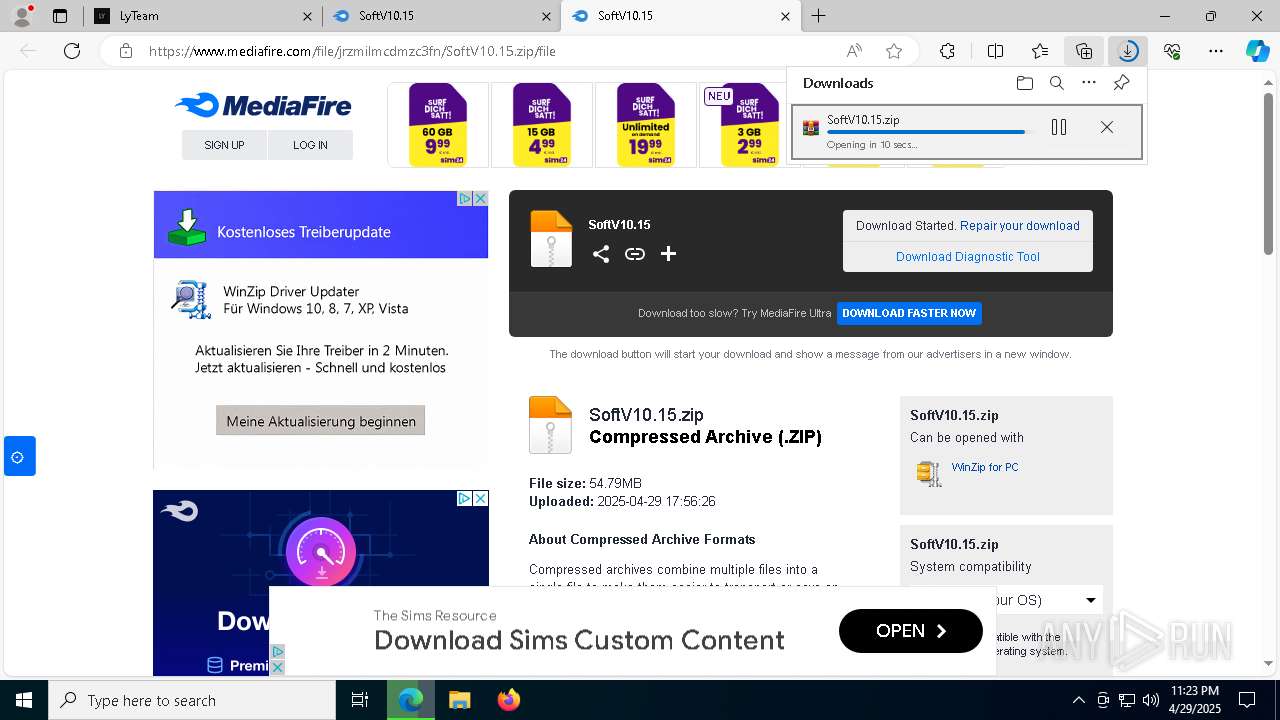Open the Windows Start menu
Screen dimensions: 1280x720
pyautogui.click(x=24, y=700)
